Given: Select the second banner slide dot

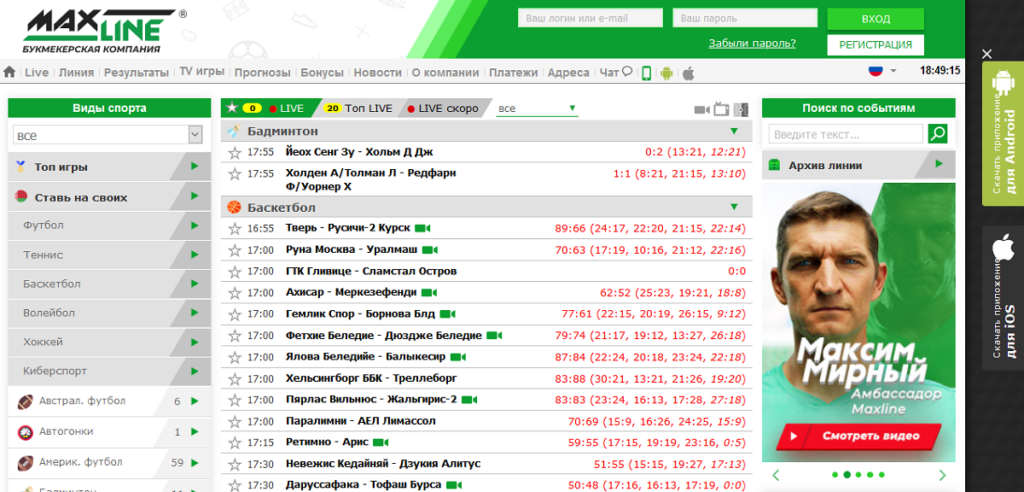Looking at the screenshot, I should [x=847, y=475].
